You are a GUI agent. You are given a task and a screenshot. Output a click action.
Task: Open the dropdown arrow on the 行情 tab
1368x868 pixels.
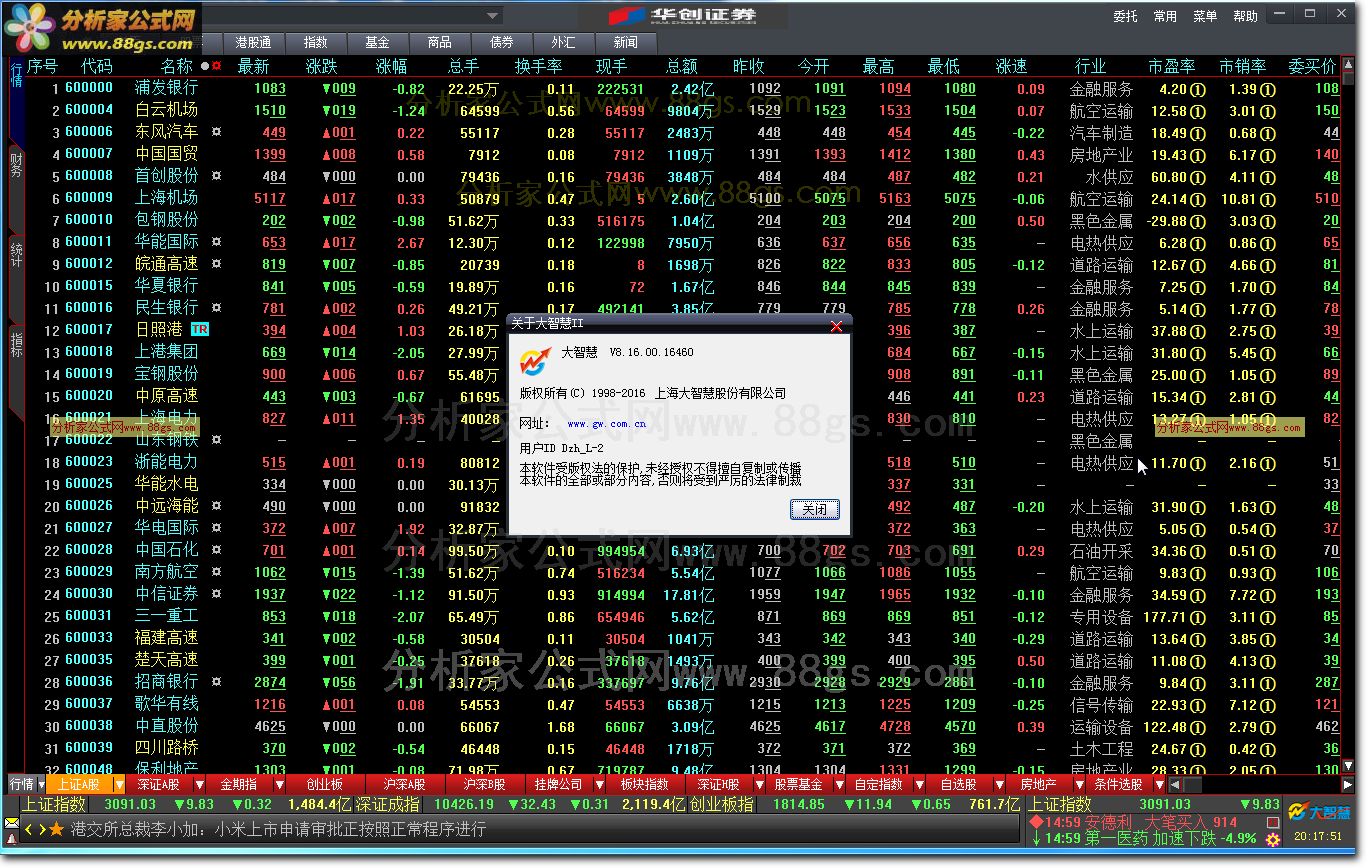click(x=41, y=785)
